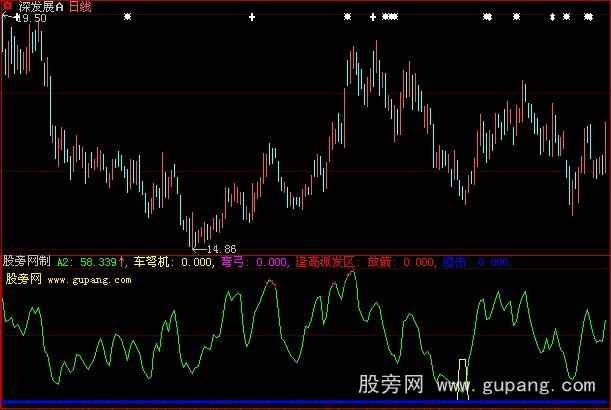
Task: Select the blue 追击 indicator value
Action: point(475,262)
